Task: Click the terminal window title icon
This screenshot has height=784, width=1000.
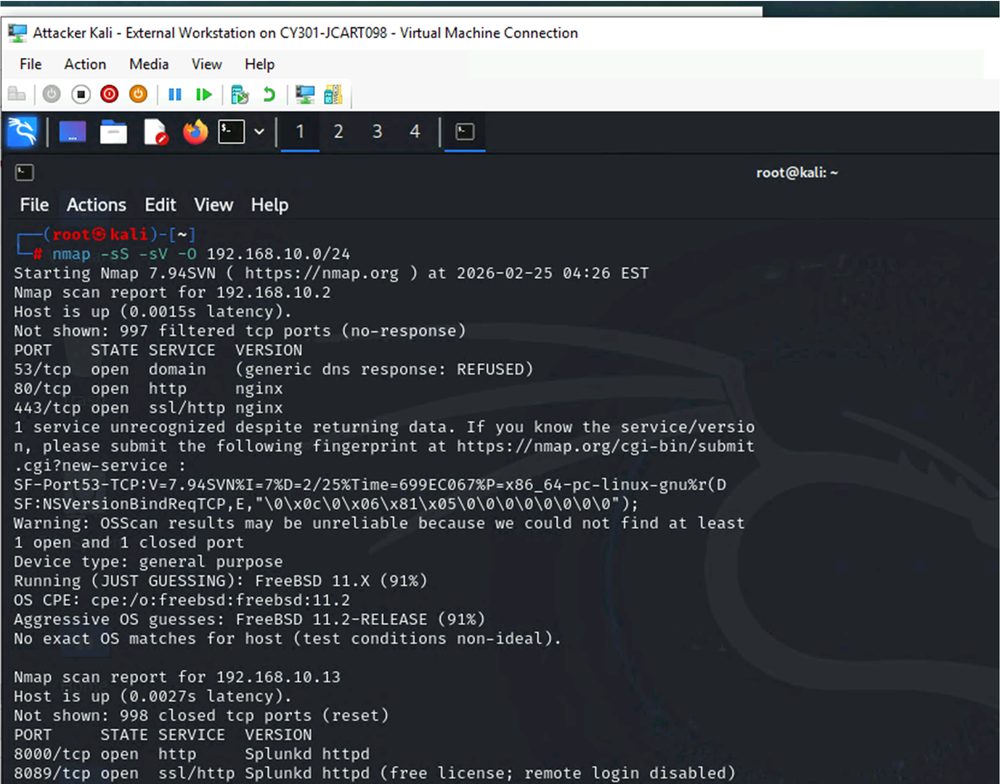Action: pyautogui.click(x=24, y=172)
